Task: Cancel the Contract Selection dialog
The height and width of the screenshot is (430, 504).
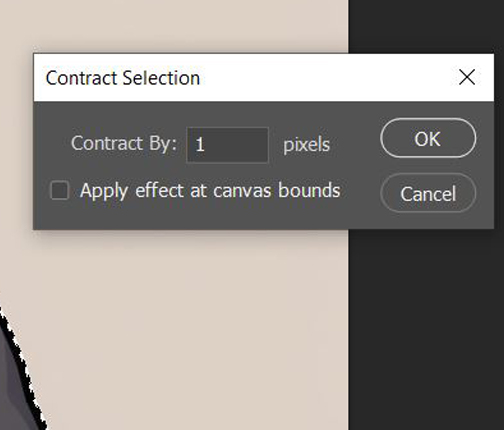Action: [x=428, y=193]
